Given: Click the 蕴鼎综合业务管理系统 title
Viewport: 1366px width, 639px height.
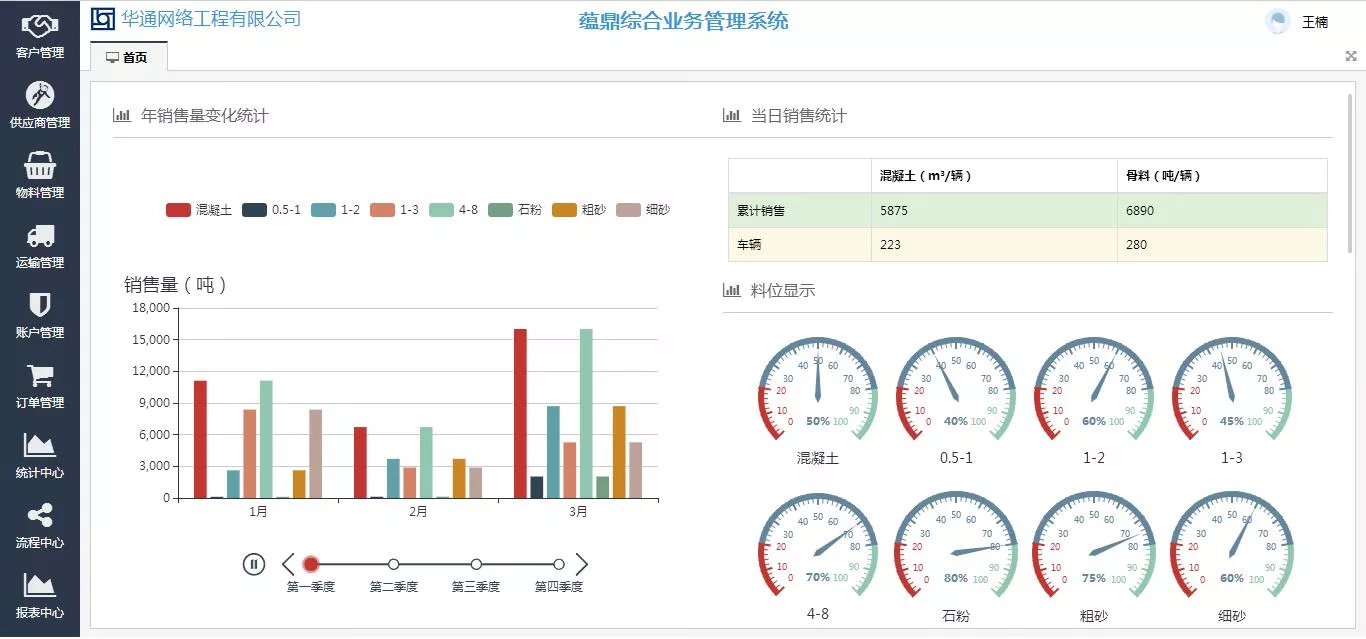Looking at the screenshot, I should (684, 21).
